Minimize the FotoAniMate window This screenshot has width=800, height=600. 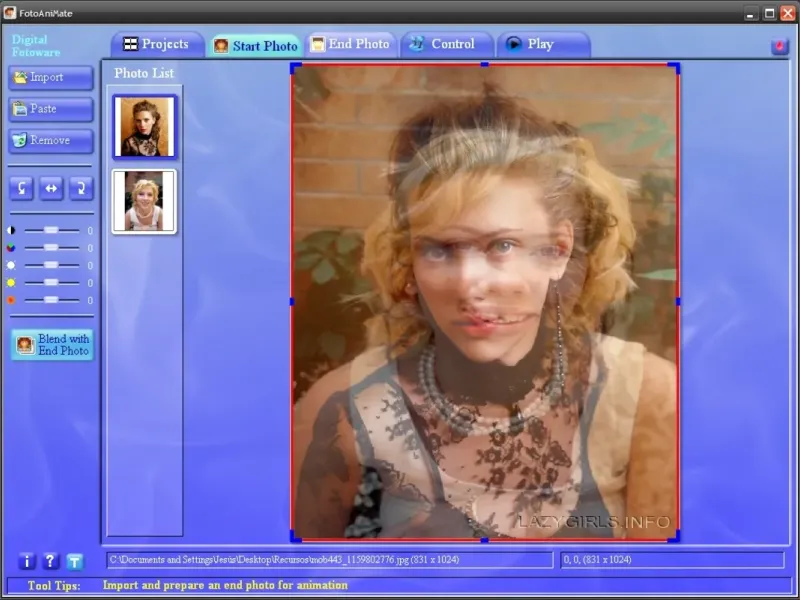point(750,14)
